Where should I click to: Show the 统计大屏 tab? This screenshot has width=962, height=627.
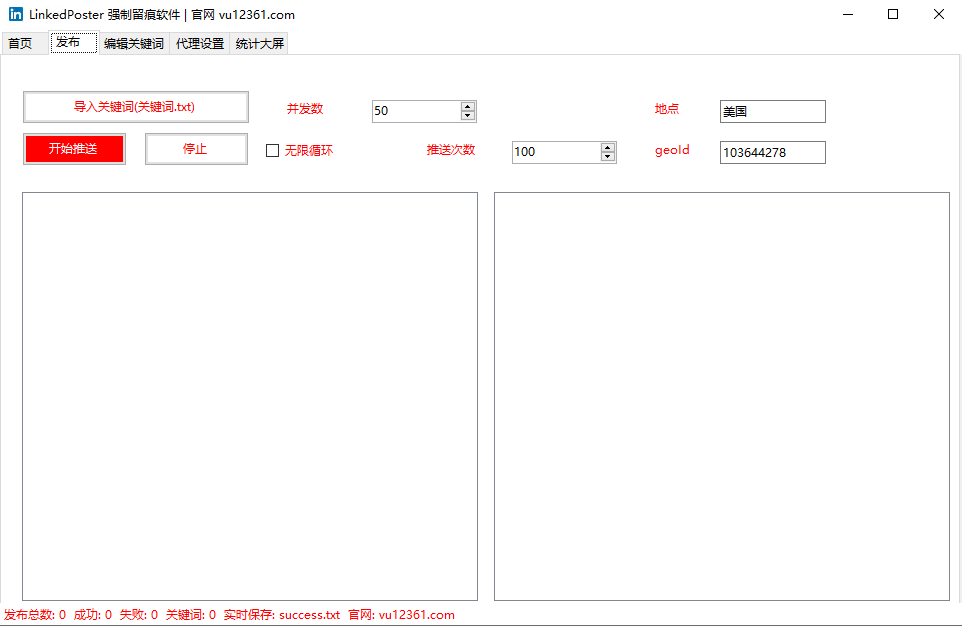[x=260, y=44]
